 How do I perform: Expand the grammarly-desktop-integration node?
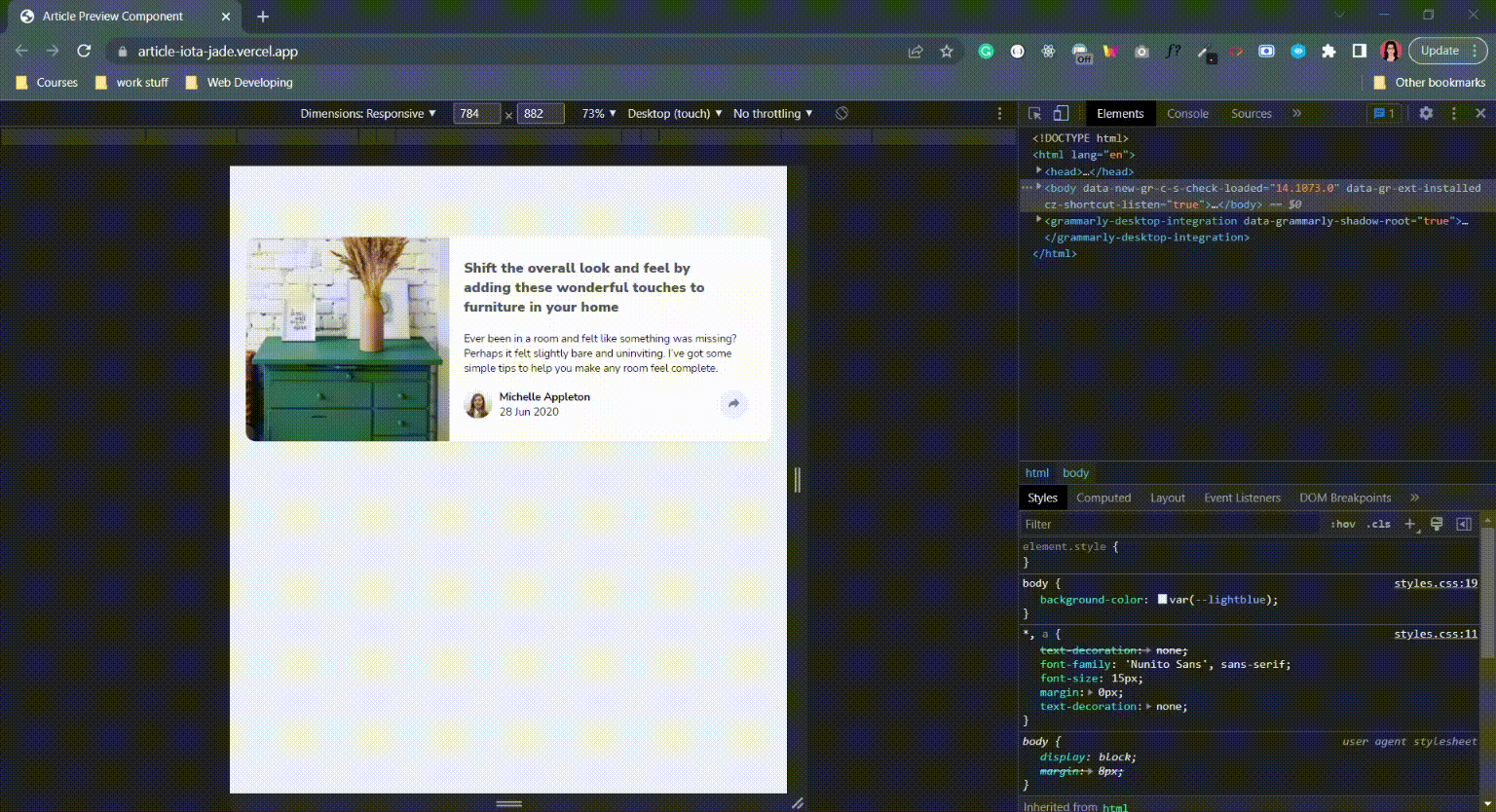[x=1039, y=220]
